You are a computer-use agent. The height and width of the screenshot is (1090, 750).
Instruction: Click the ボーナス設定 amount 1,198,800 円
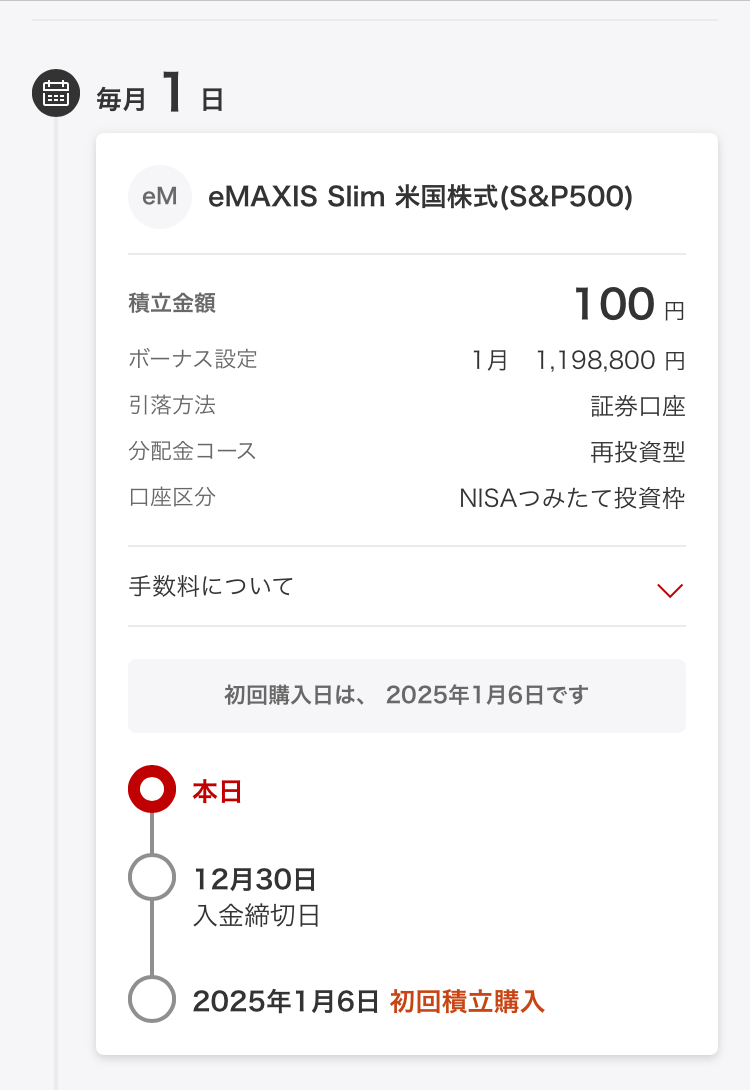[x=610, y=360]
